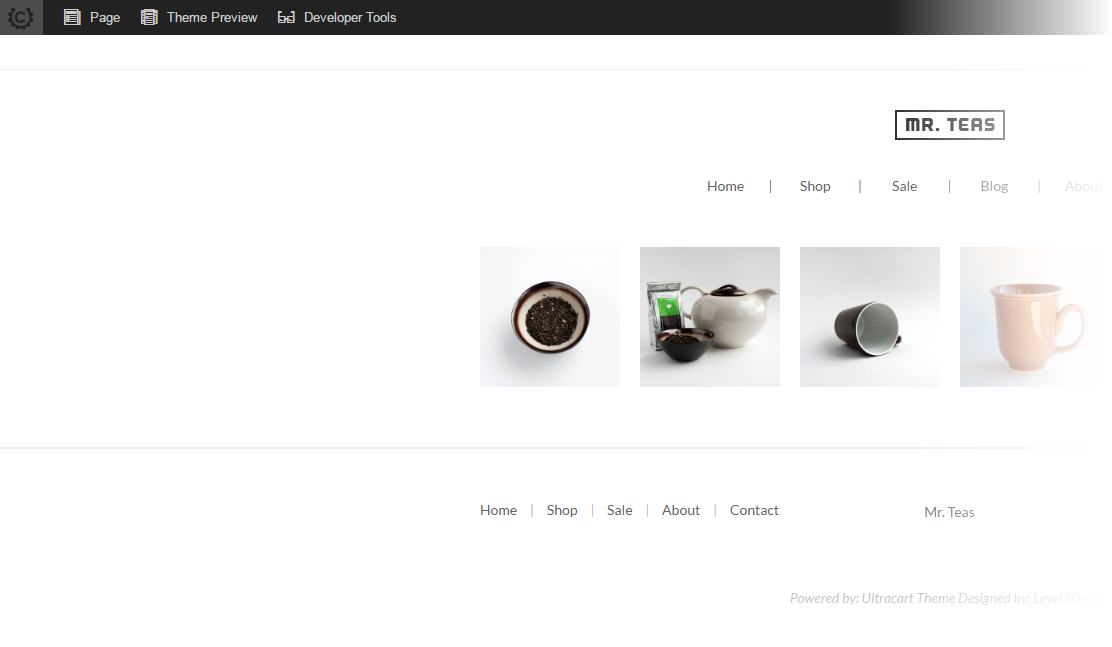This screenshot has width=1112, height=647.
Task: Open the Theme Preview menu
Action: tap(199, 17)
